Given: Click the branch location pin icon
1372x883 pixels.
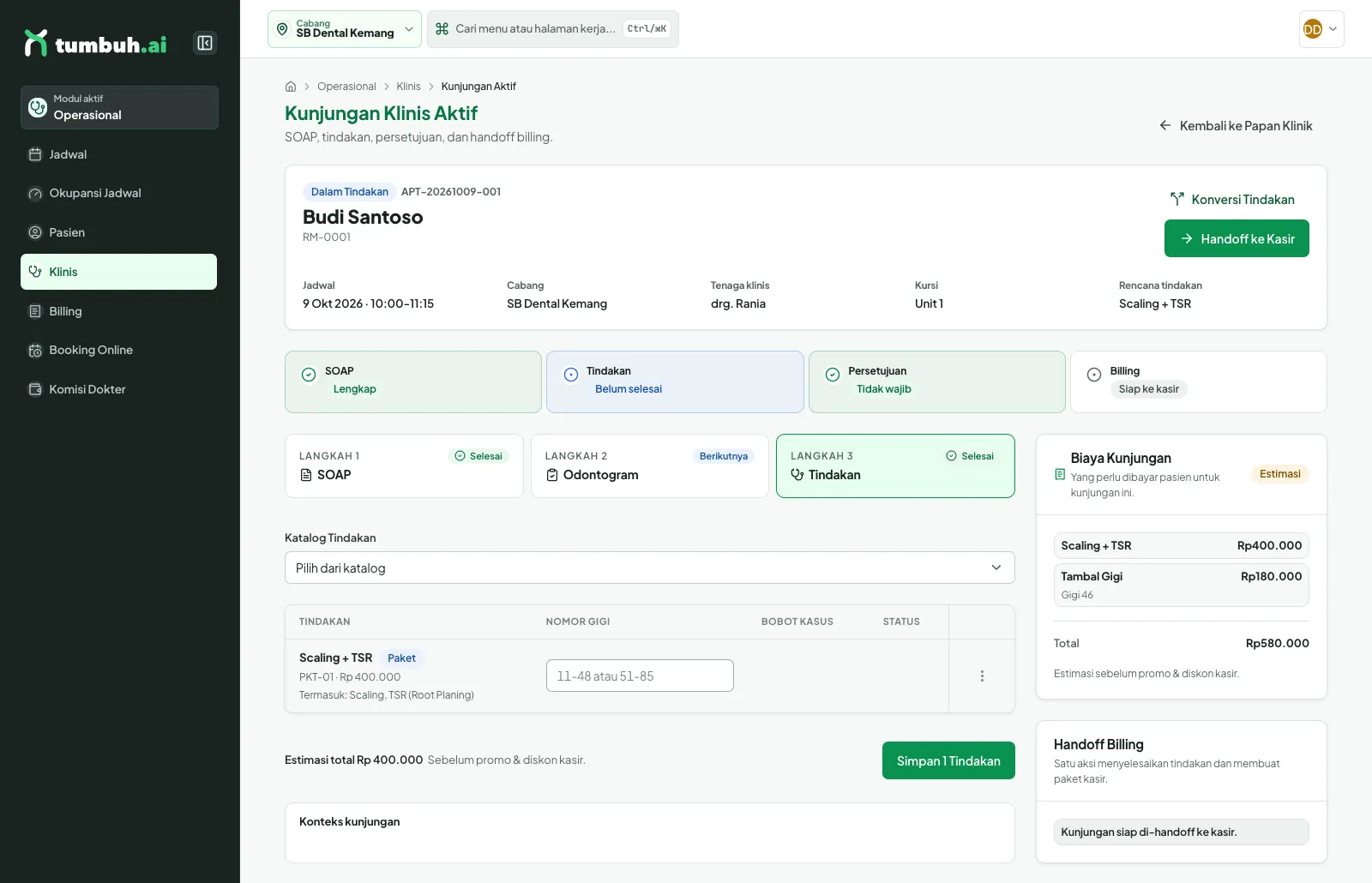Looking at the screenshot, I should 282,29.
